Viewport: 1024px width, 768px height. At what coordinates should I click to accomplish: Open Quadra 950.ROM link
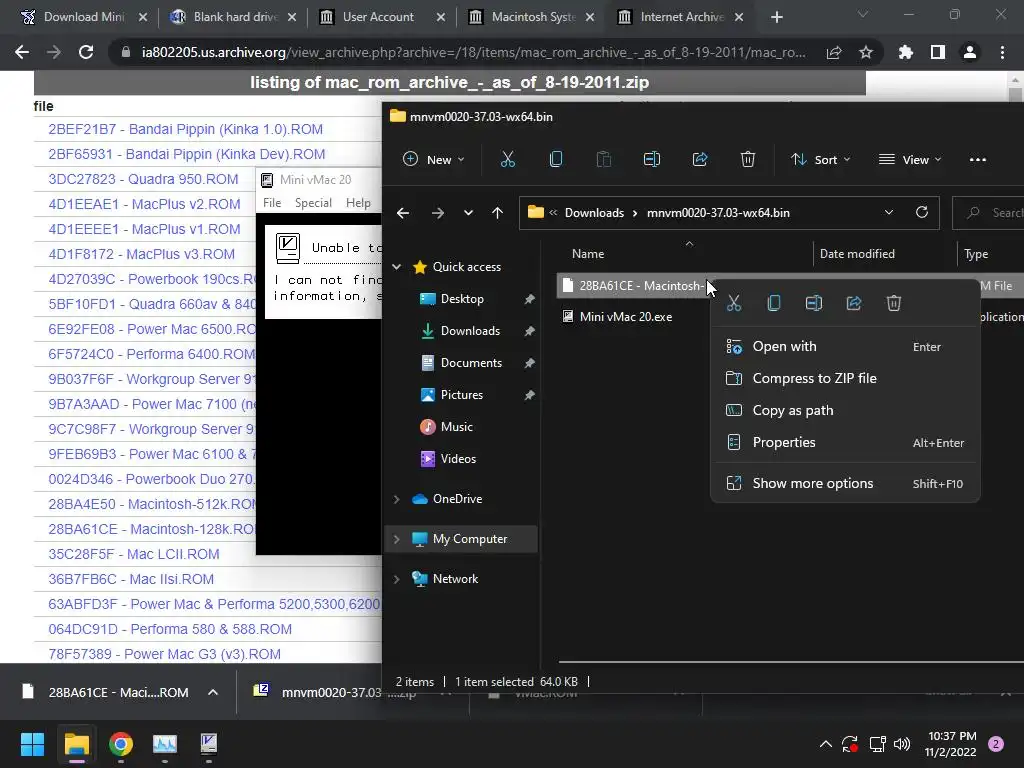point(143,180)
